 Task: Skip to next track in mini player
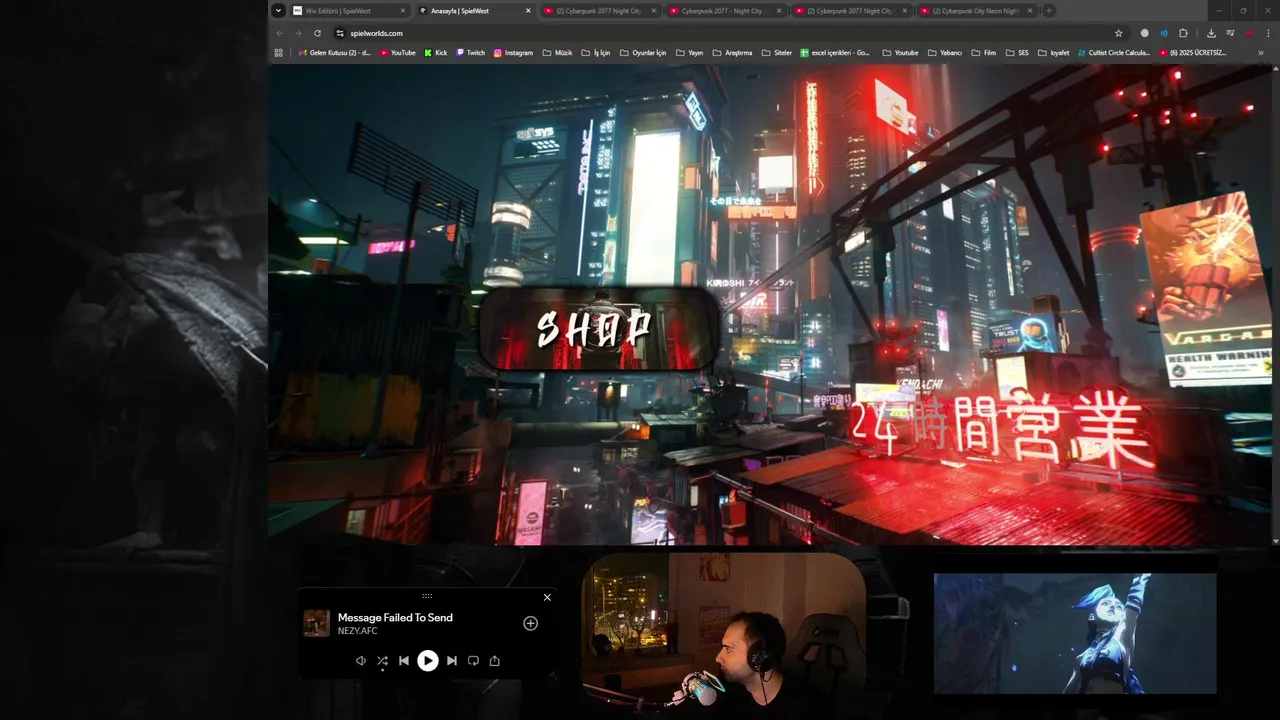click(x=451, y=660)
